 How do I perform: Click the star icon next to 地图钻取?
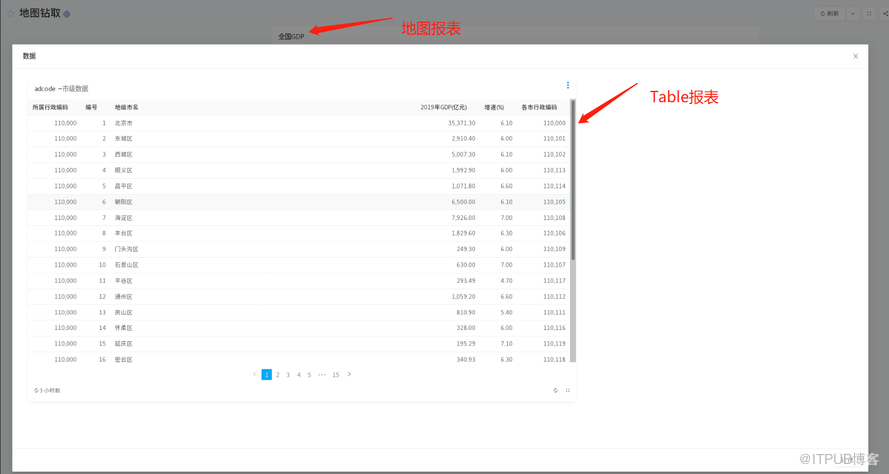67,14
